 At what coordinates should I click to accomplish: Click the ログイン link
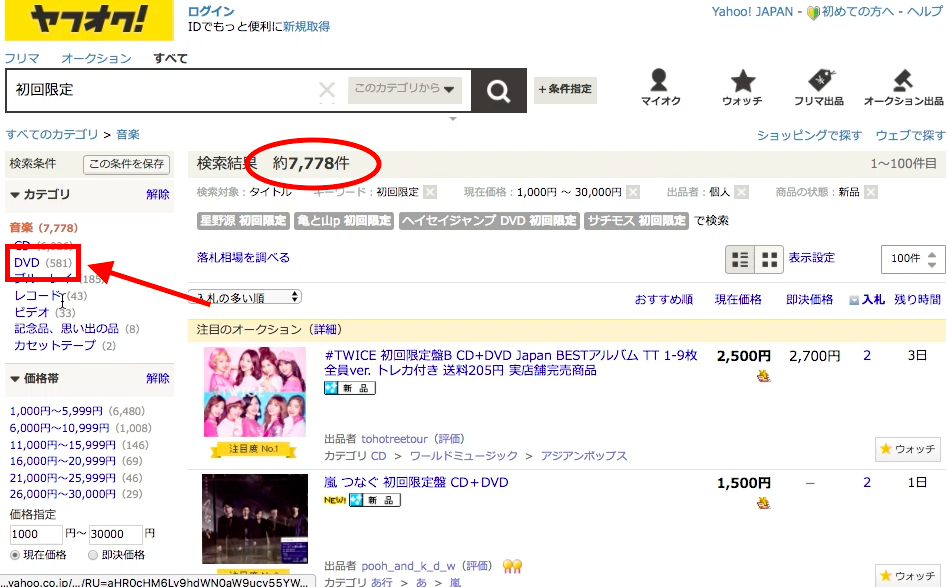click(x=211, y=11)
